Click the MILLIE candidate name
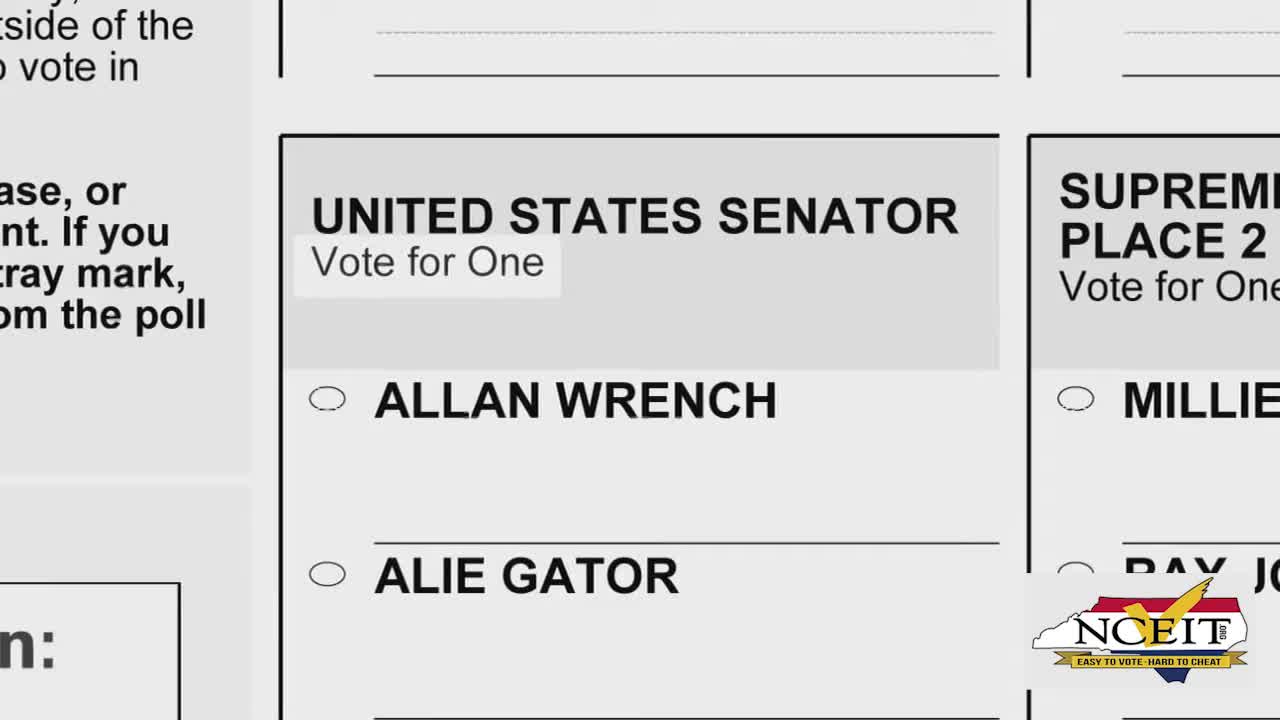This screenshot has height=720, width=1280. pos(1200,401)
